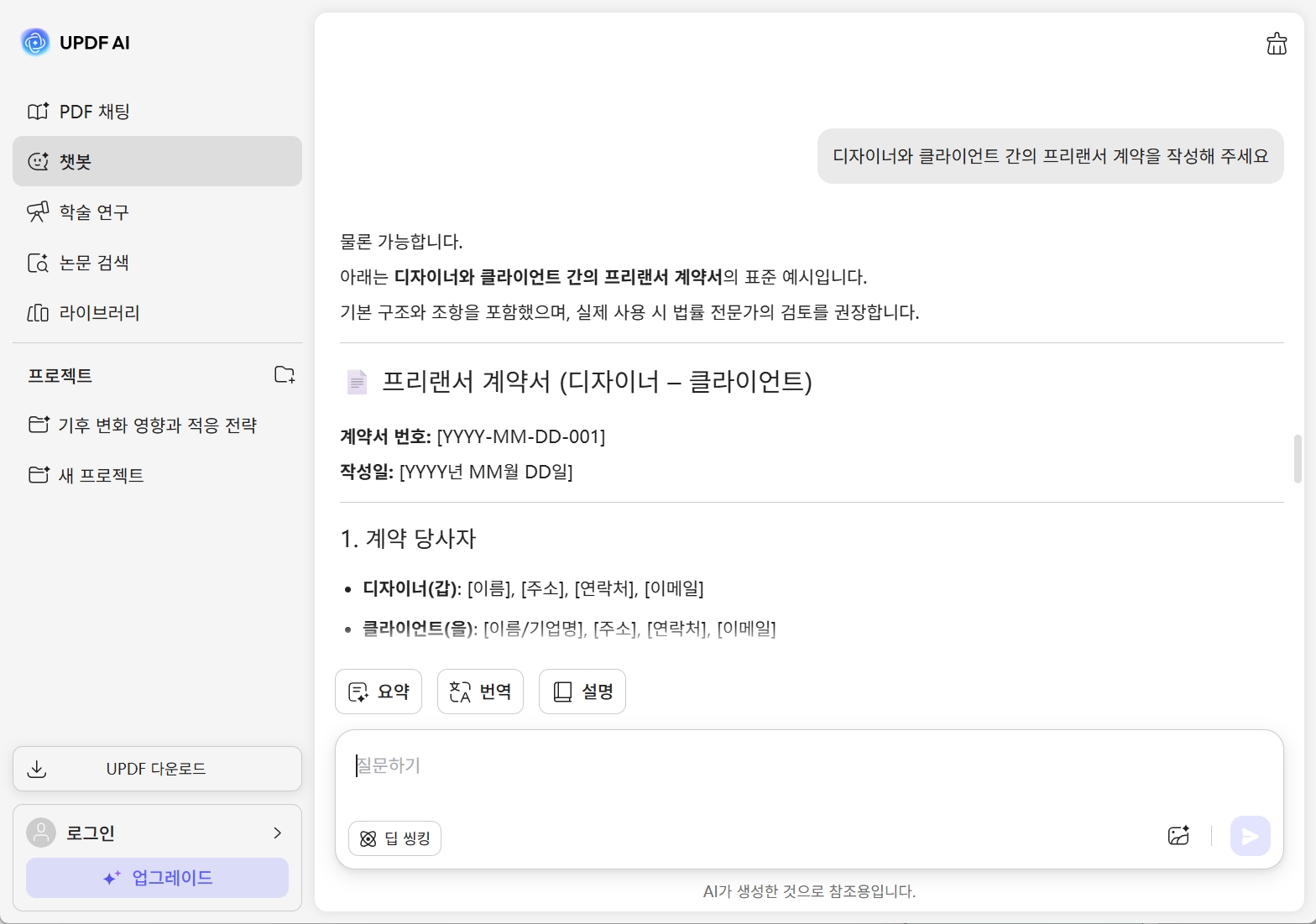Click the 업그레이드 button
The height and width of the screenshot is (924, 1316).
pos(157,878)
